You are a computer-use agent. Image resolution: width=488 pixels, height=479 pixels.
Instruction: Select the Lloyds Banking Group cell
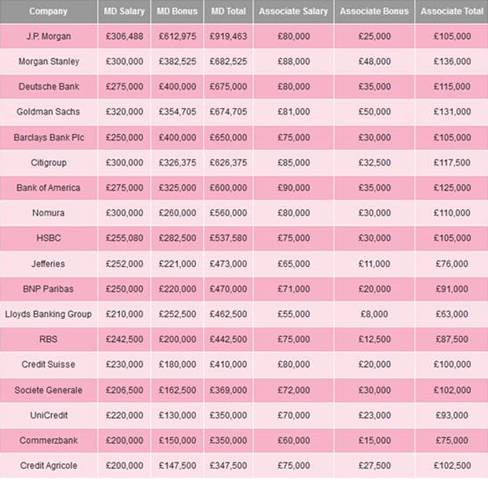[48, 314]
